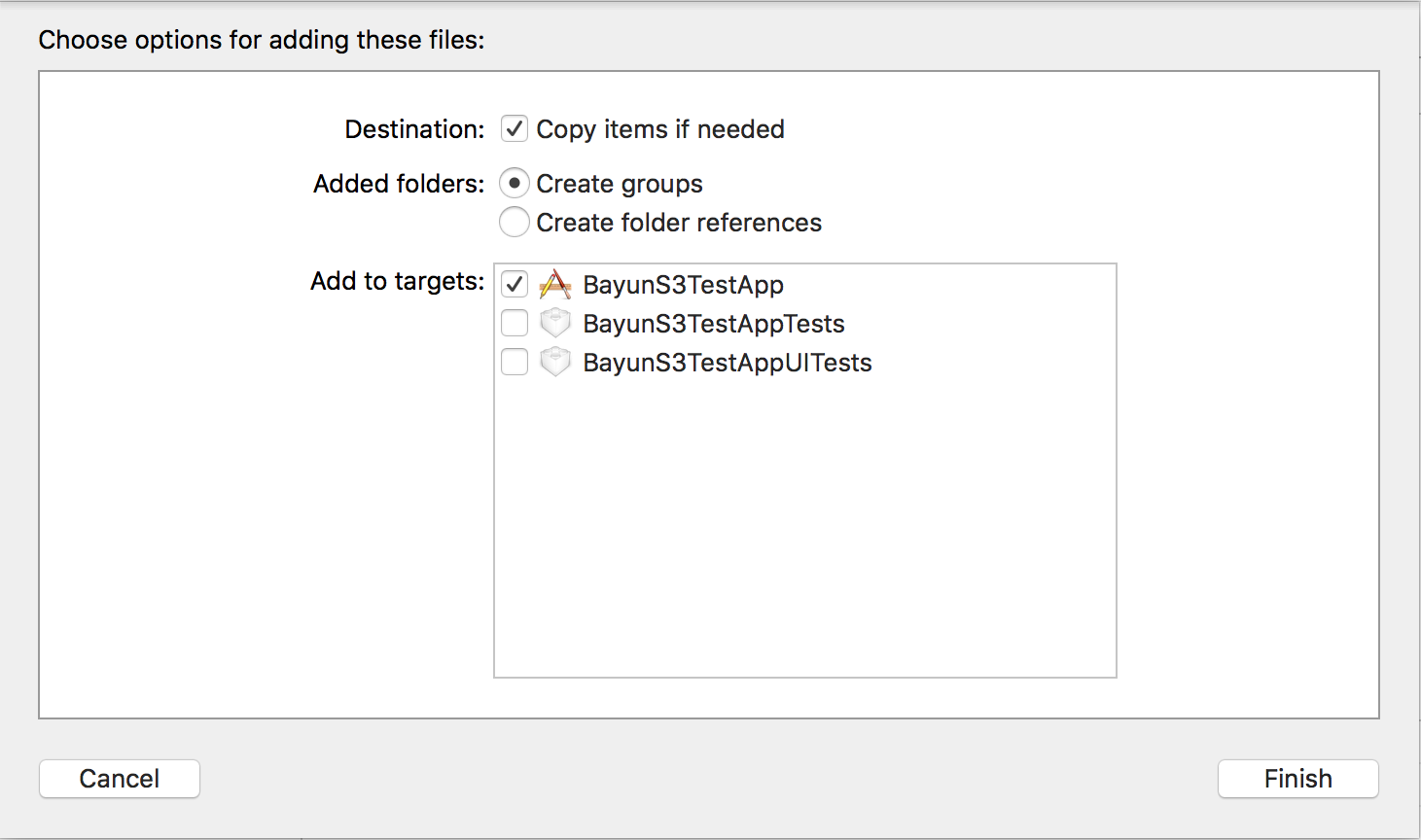
Task: Select the BayunS3TestApp row name
Action: coord(683,285)
